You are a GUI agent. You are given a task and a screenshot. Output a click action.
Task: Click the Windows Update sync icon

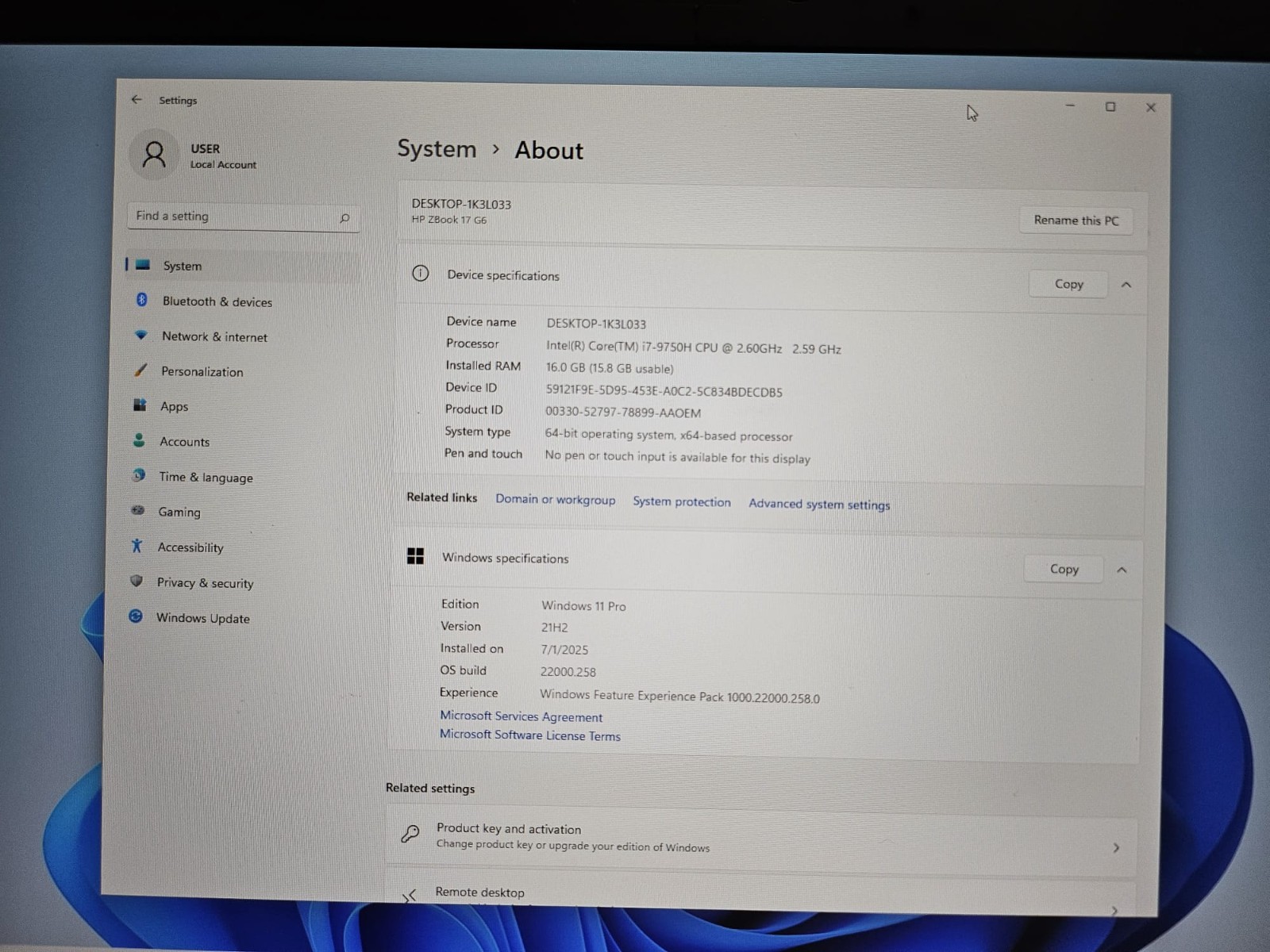(x=136, y=616)
